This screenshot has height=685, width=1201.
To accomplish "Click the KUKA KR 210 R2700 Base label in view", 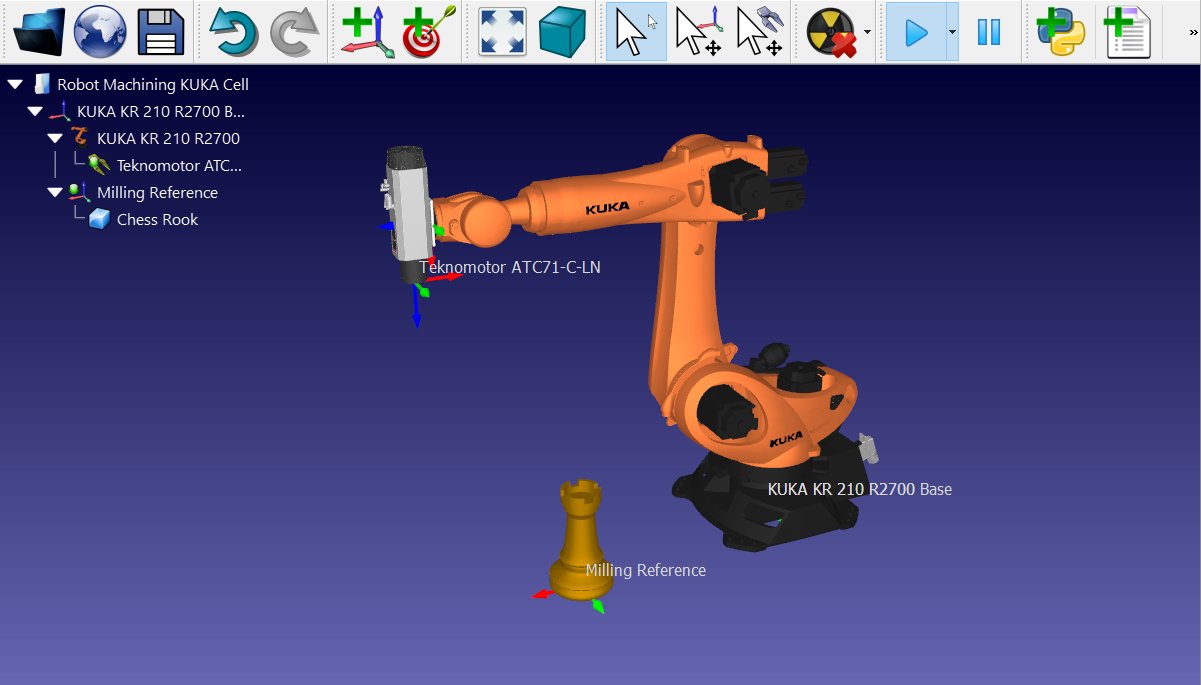I will pos(860,490).
